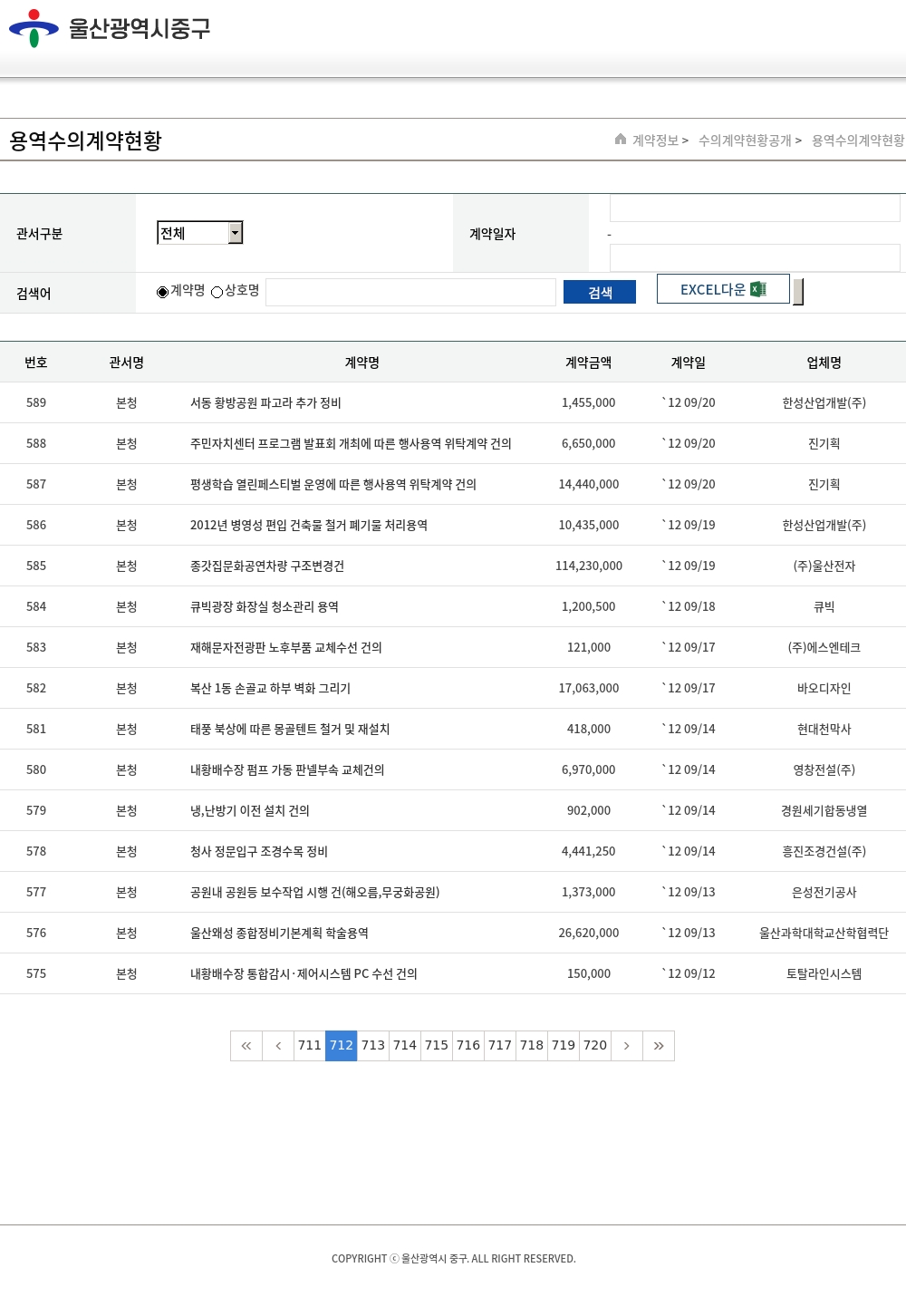Image resolution: width=906 pixels, height=1316 pixels.
Task: Click the Excel icon on download button
Action: click(758, 289)
